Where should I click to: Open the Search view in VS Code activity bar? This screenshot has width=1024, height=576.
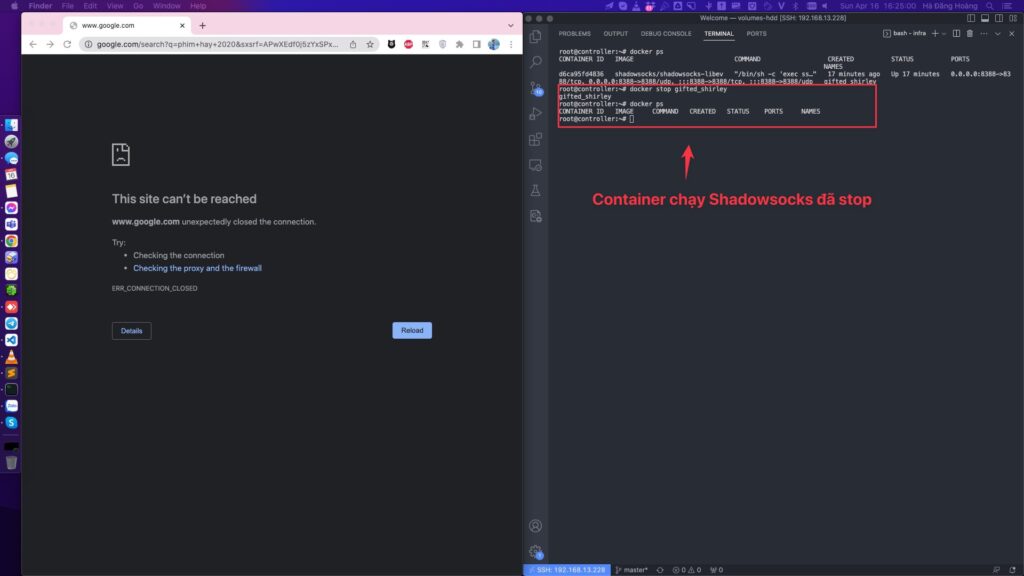536,62
